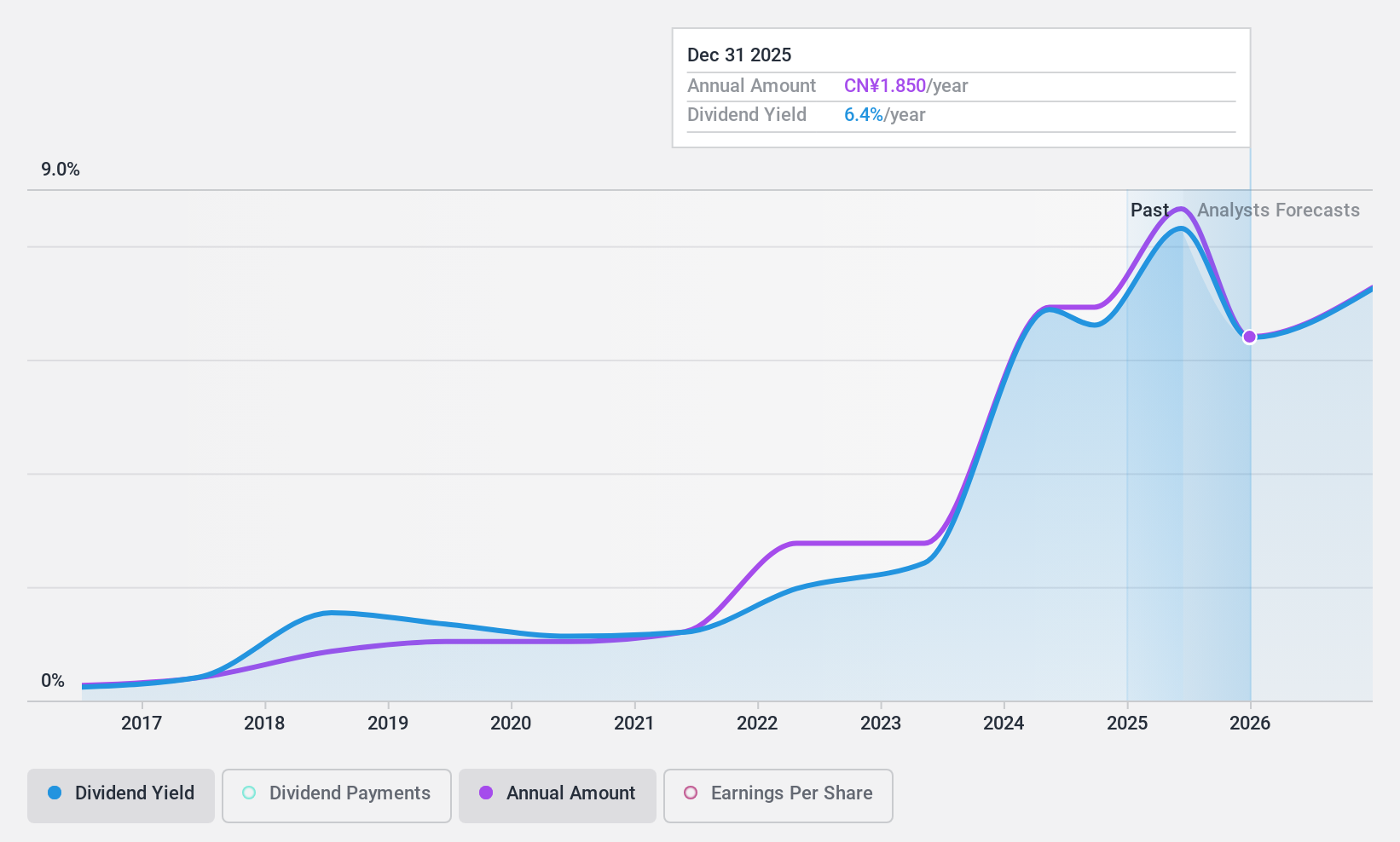Click the 0% y-axis label
This screenshot has width=1400, height=842.
click(53, 681)
